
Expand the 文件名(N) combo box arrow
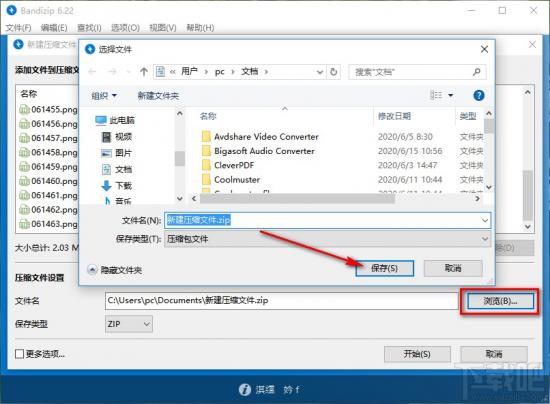click(x=485, y=221)
